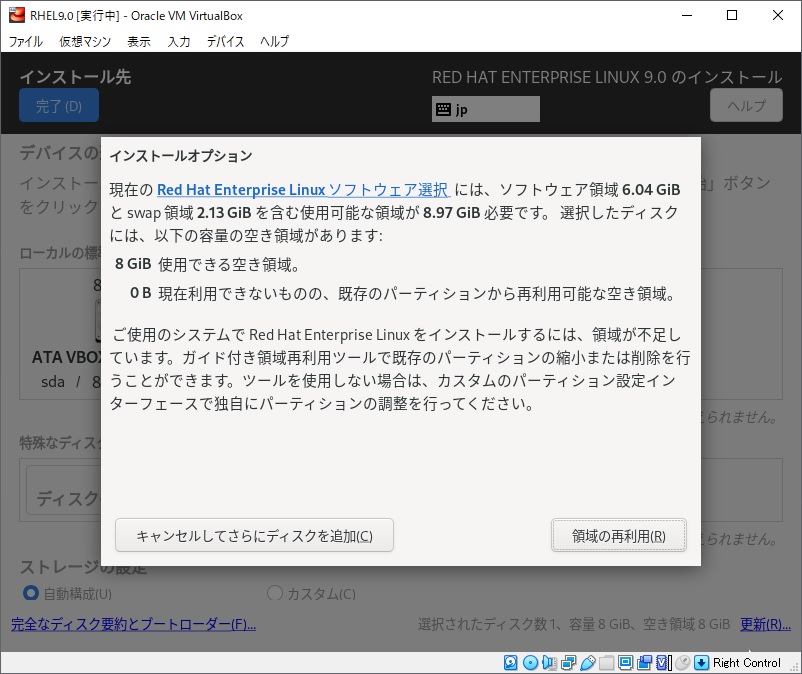Viewport: 802px width, 674px height.
Task: Click the インストールオプション dialog title
Action: (181, 155)
